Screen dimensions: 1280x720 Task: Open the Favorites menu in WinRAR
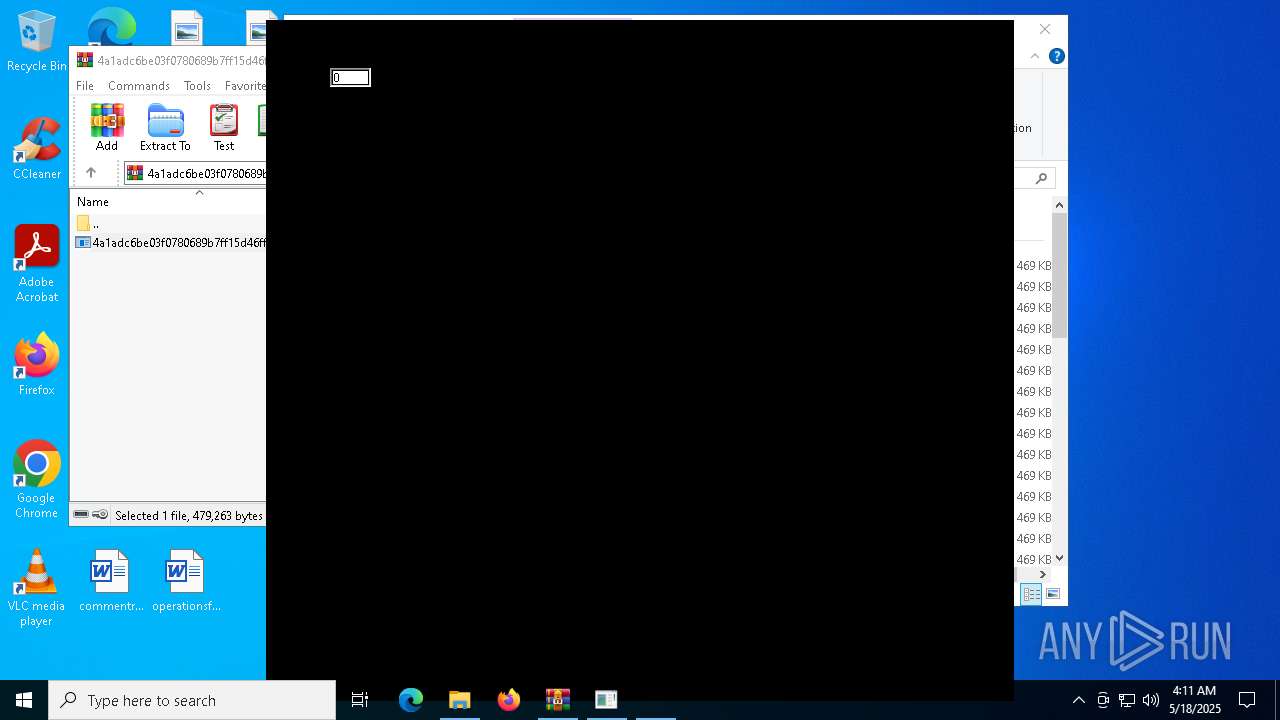click(x=245, y=86)
